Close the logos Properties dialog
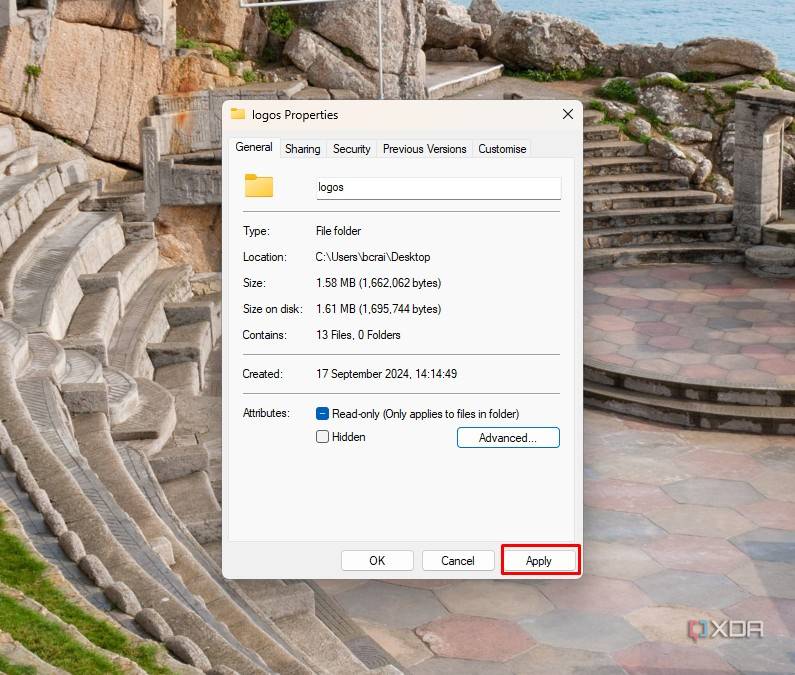The height and width of the screenshot is (675, 795). pyautogui.click(x=568, y=114)
